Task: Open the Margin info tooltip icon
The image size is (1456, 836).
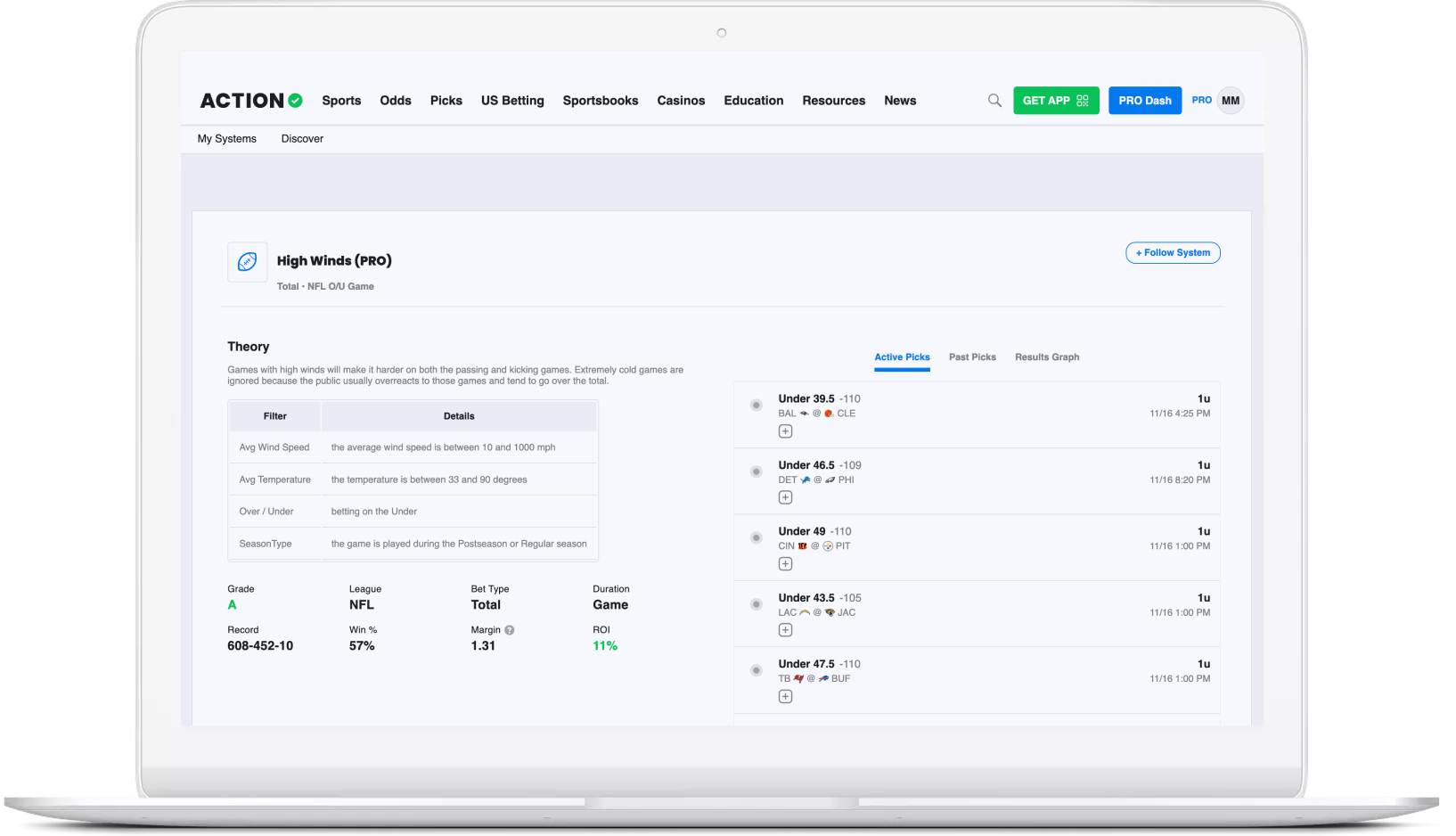Action: coord(508,629)
